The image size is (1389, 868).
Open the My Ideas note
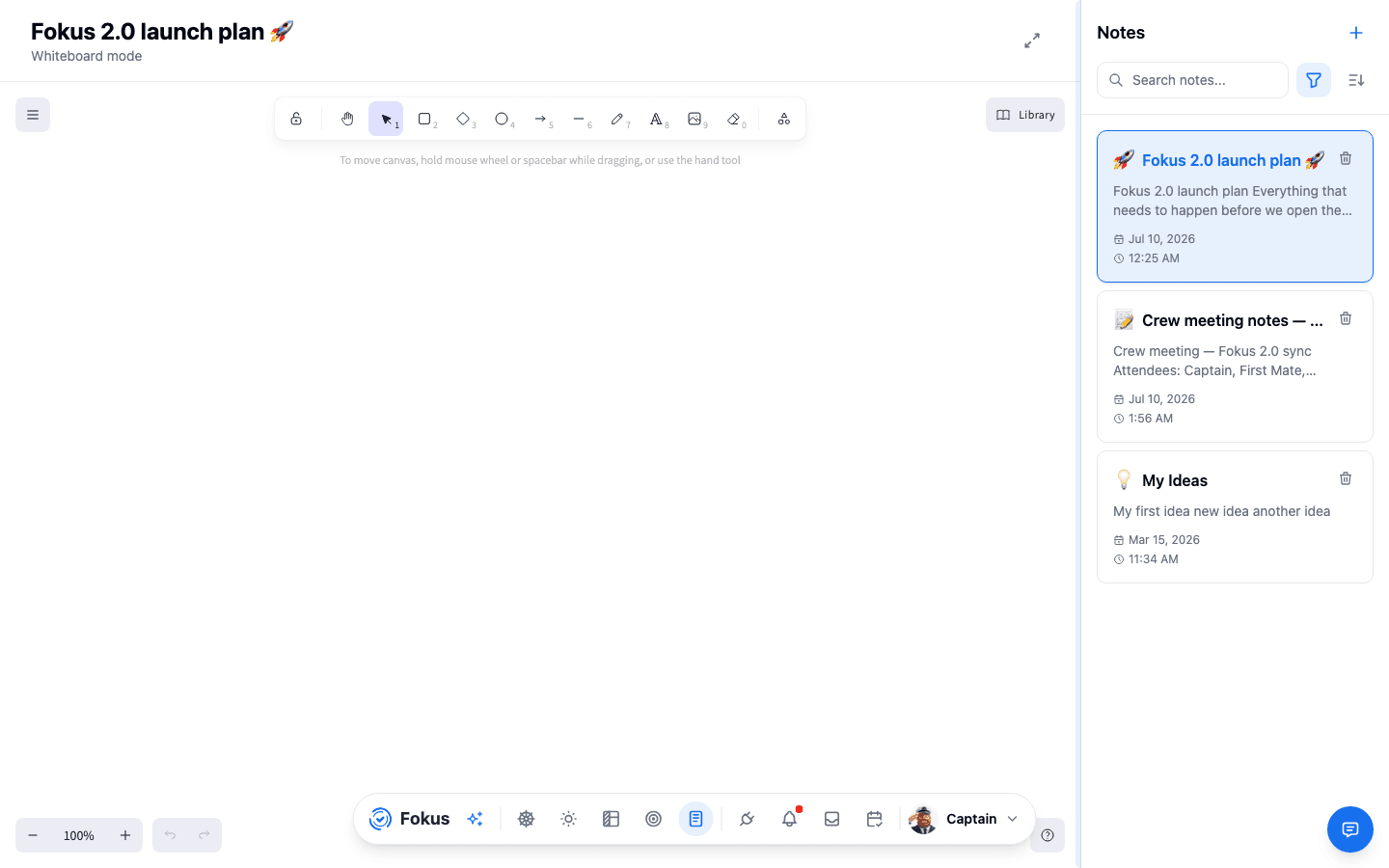pyautogui.click(x=1235, y=517)
